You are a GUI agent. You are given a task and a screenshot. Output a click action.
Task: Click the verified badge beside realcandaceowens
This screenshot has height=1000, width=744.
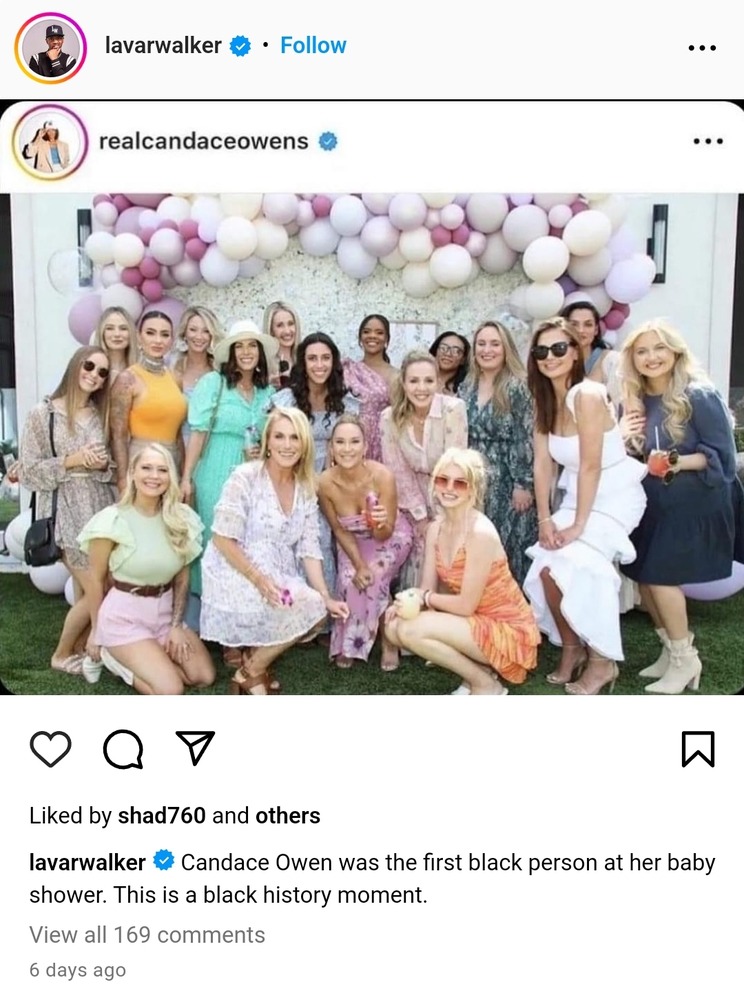[328, 141]
